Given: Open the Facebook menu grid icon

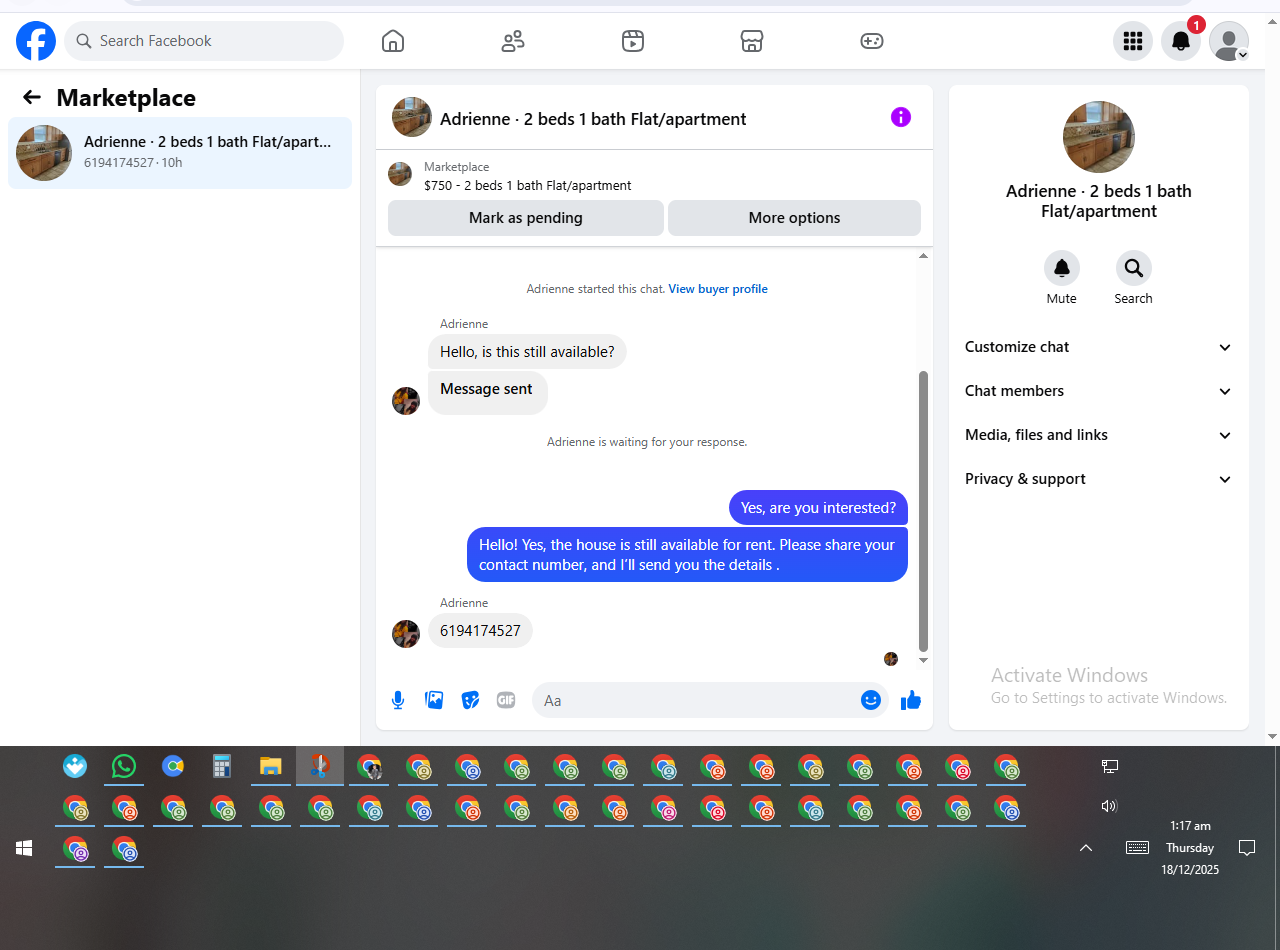Looking at the screenshot, I should [1133, 41].
